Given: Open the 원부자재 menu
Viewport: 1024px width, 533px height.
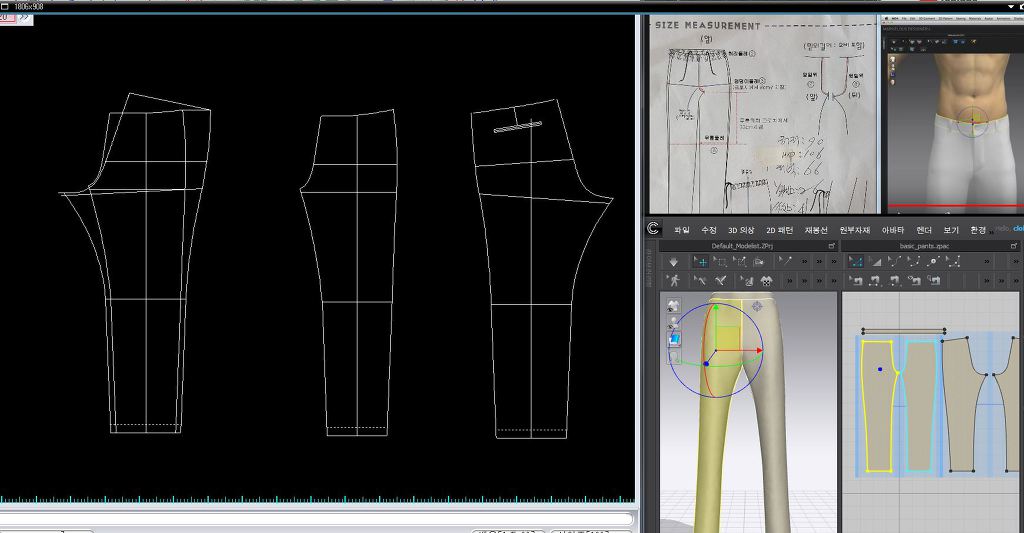Looking at the screenshot, I should 854,230.
